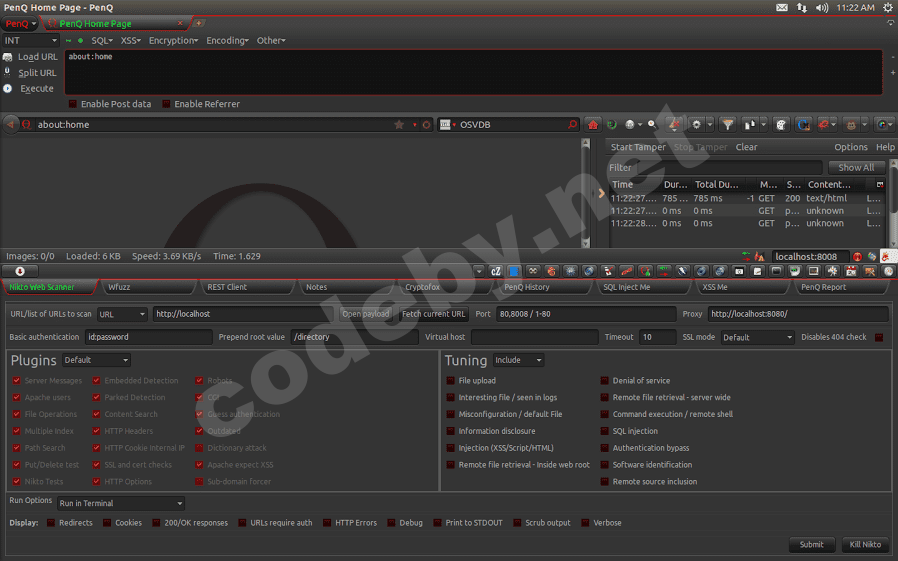Open the Run Options dropdown
The height and width of the screenshot is (561, 898).
click(121, 503)
